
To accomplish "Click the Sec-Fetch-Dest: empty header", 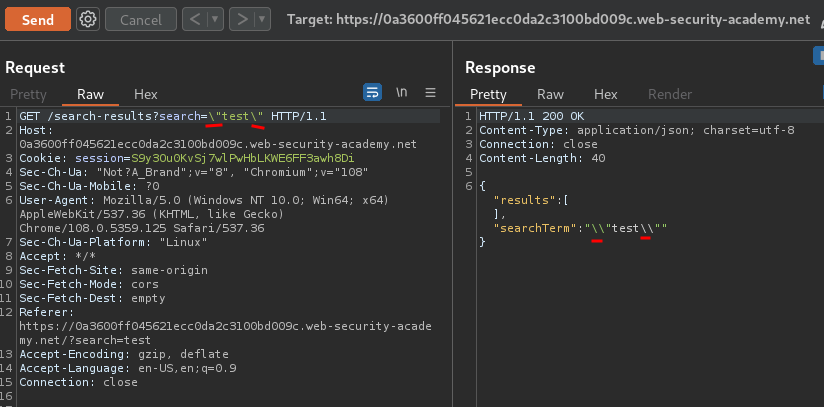I will (92, 298).
